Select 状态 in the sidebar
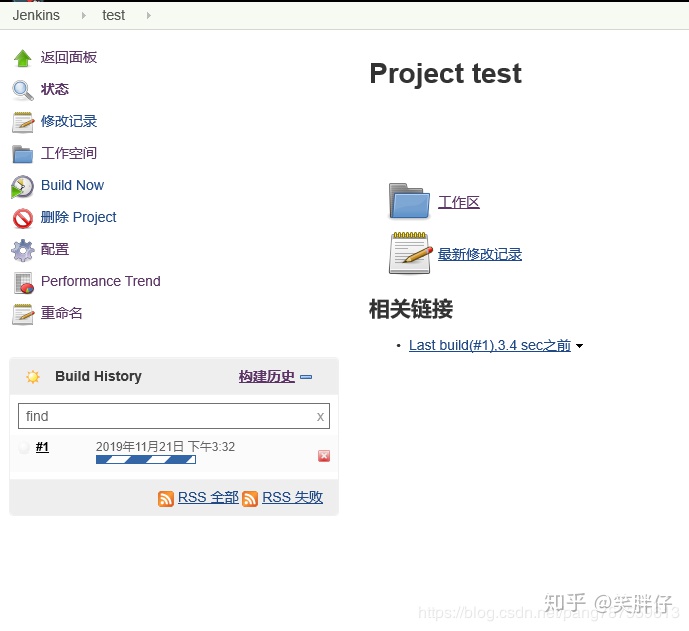The image size is (689, 631). [x=54, y=89]
